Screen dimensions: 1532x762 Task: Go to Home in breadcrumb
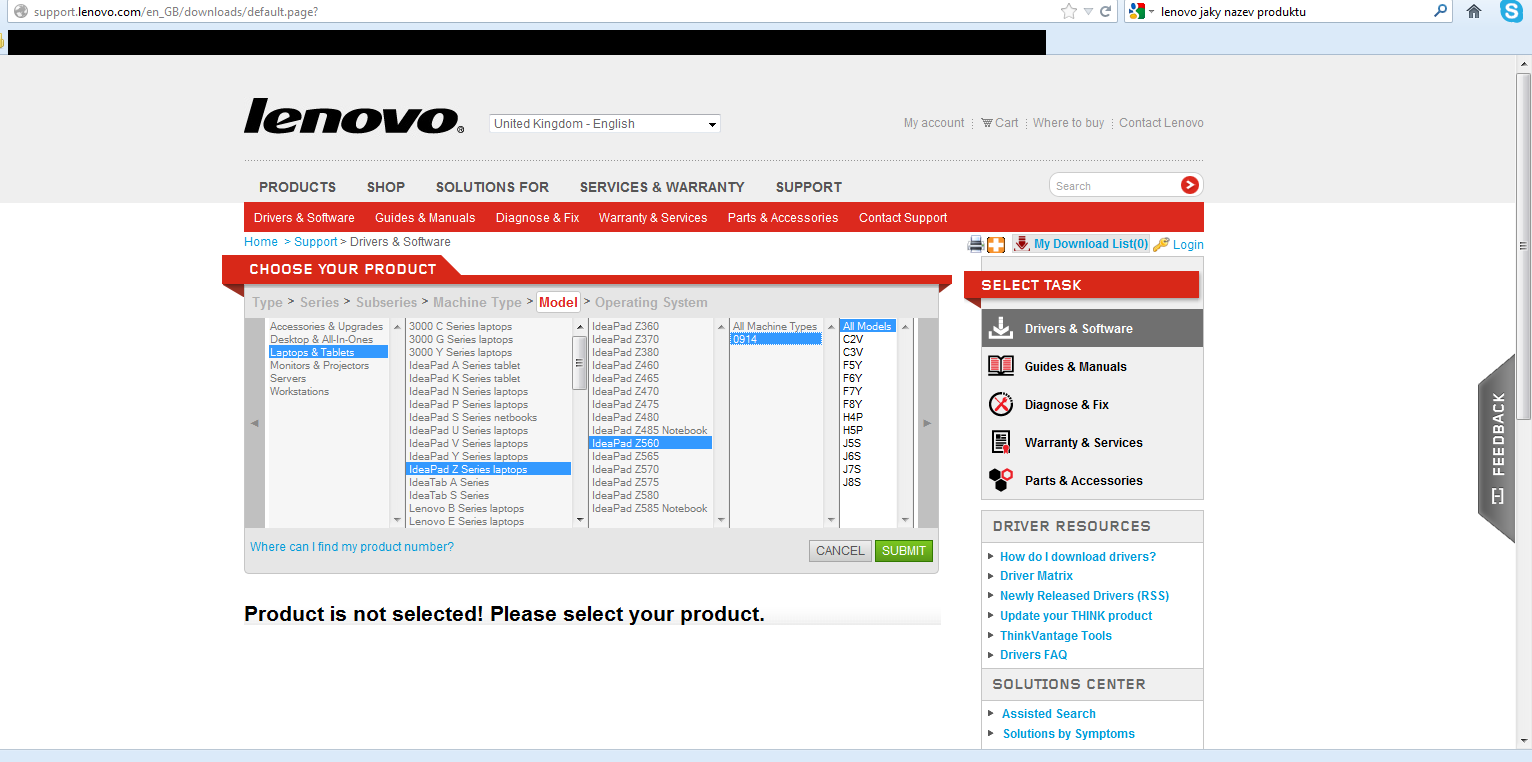pyautogui.click(x=261, y=242)
